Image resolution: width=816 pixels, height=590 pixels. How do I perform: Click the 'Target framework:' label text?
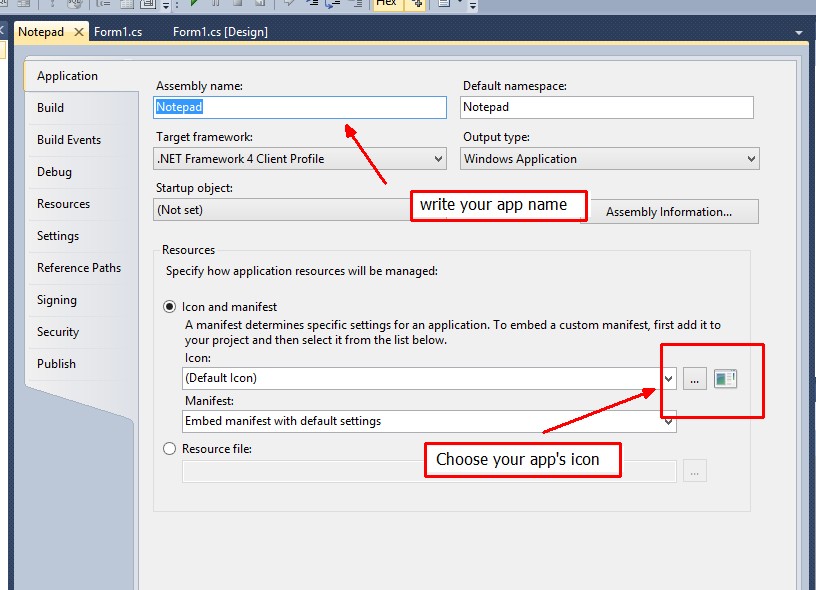coord(204,137)
